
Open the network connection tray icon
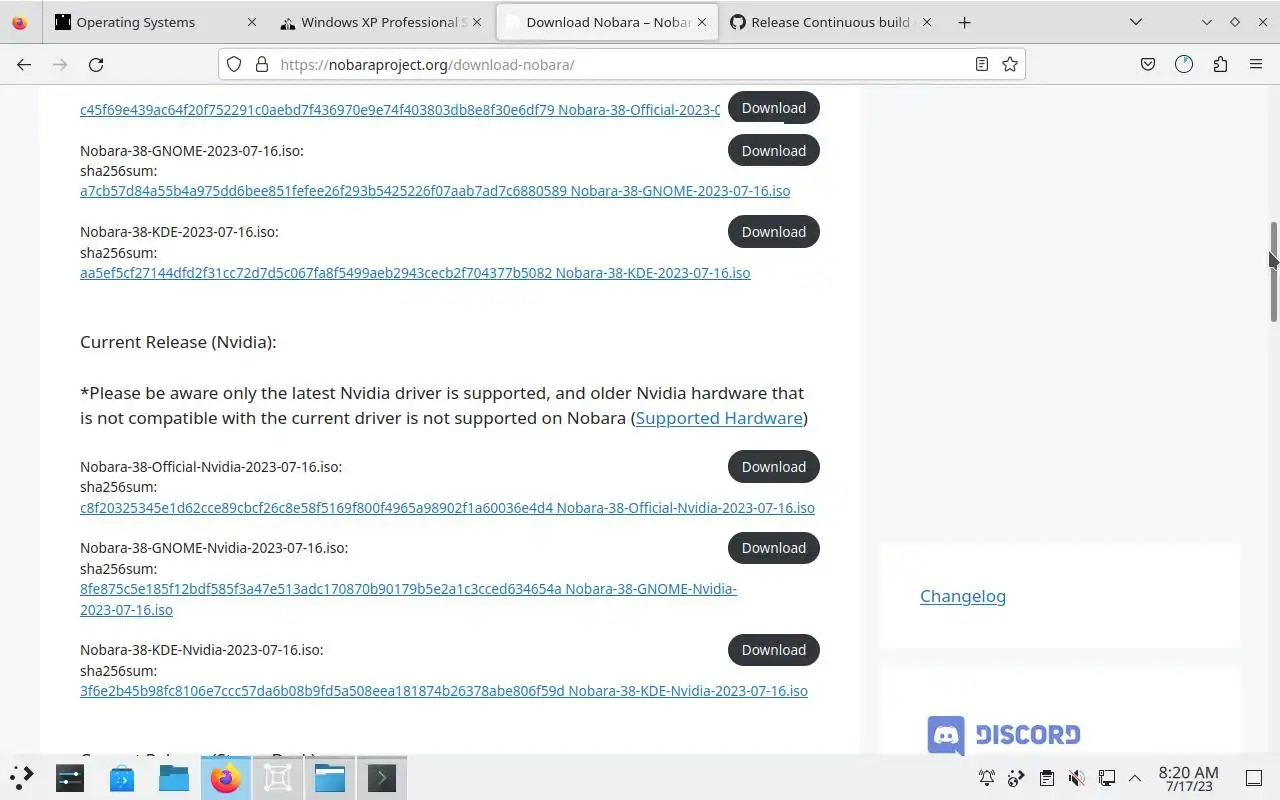point(1106,778)
